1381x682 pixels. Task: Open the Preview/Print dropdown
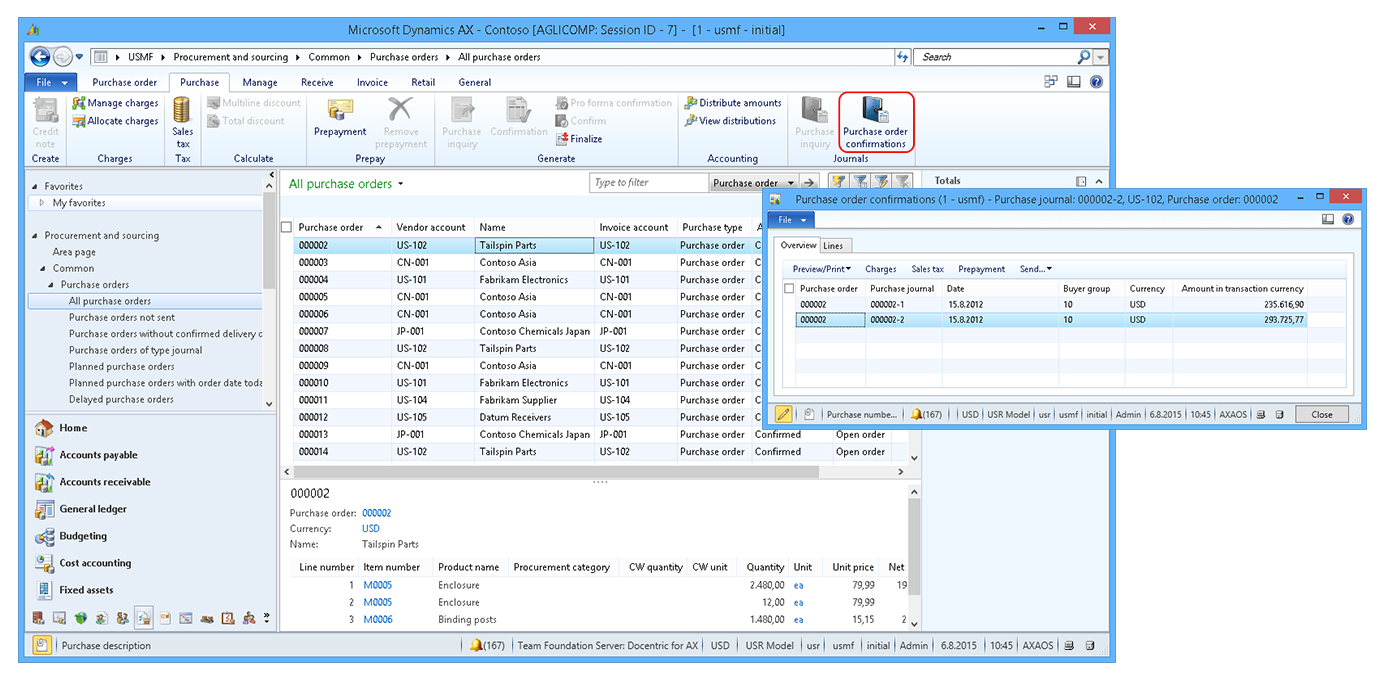click(822, 269)
